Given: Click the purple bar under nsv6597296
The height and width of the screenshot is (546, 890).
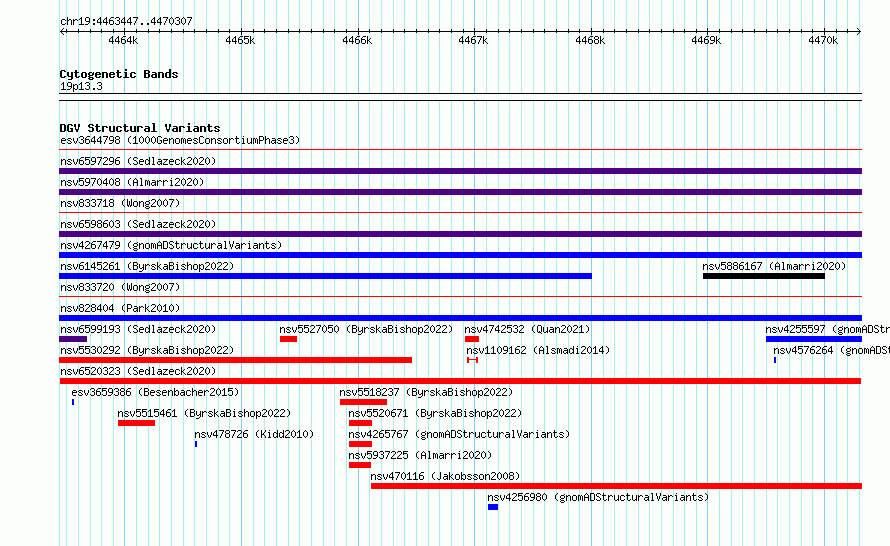Looking at the screenshot, I should pyautogui.click(x=460, y=171).
